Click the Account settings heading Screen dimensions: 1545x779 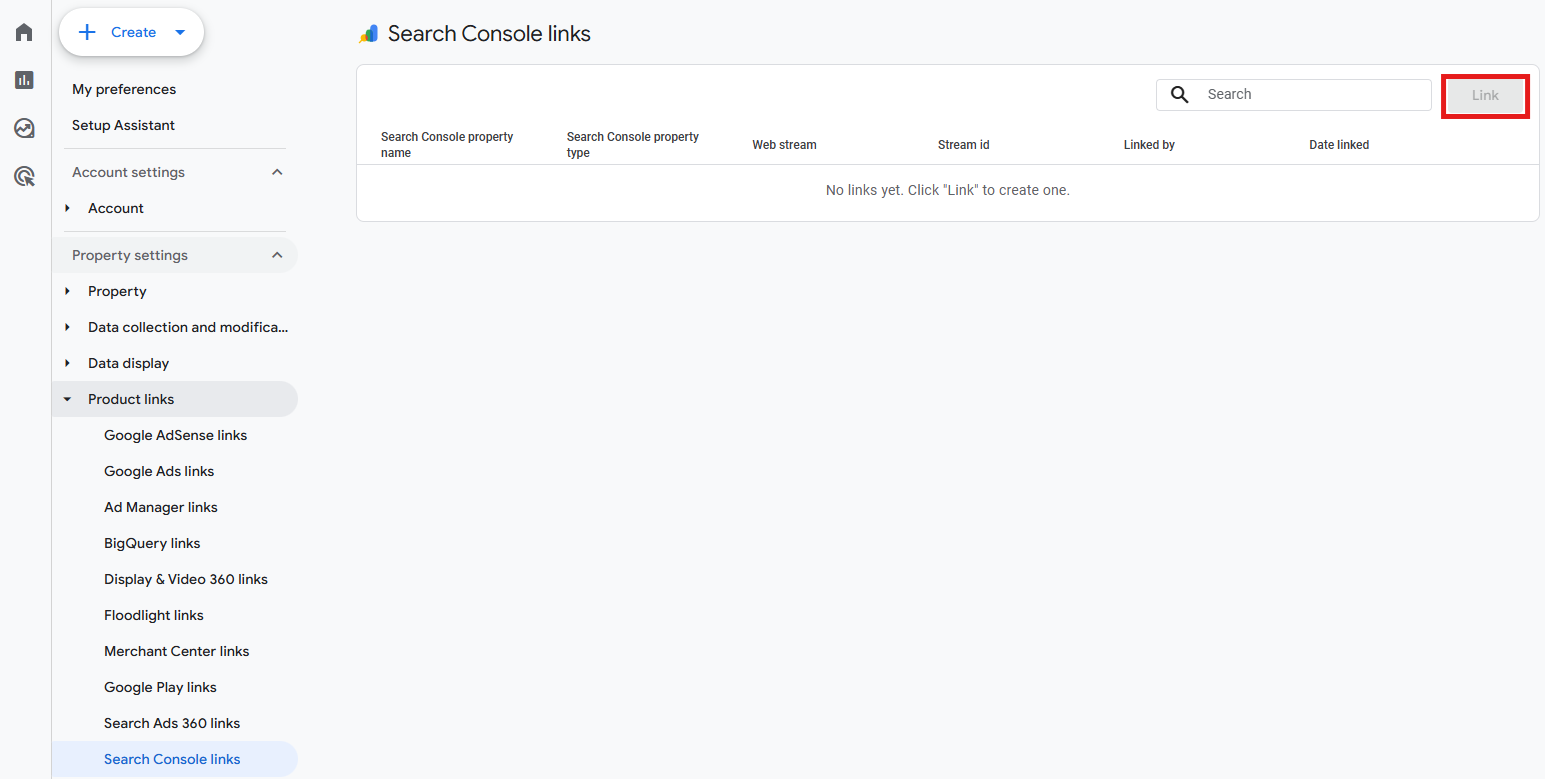128,172
